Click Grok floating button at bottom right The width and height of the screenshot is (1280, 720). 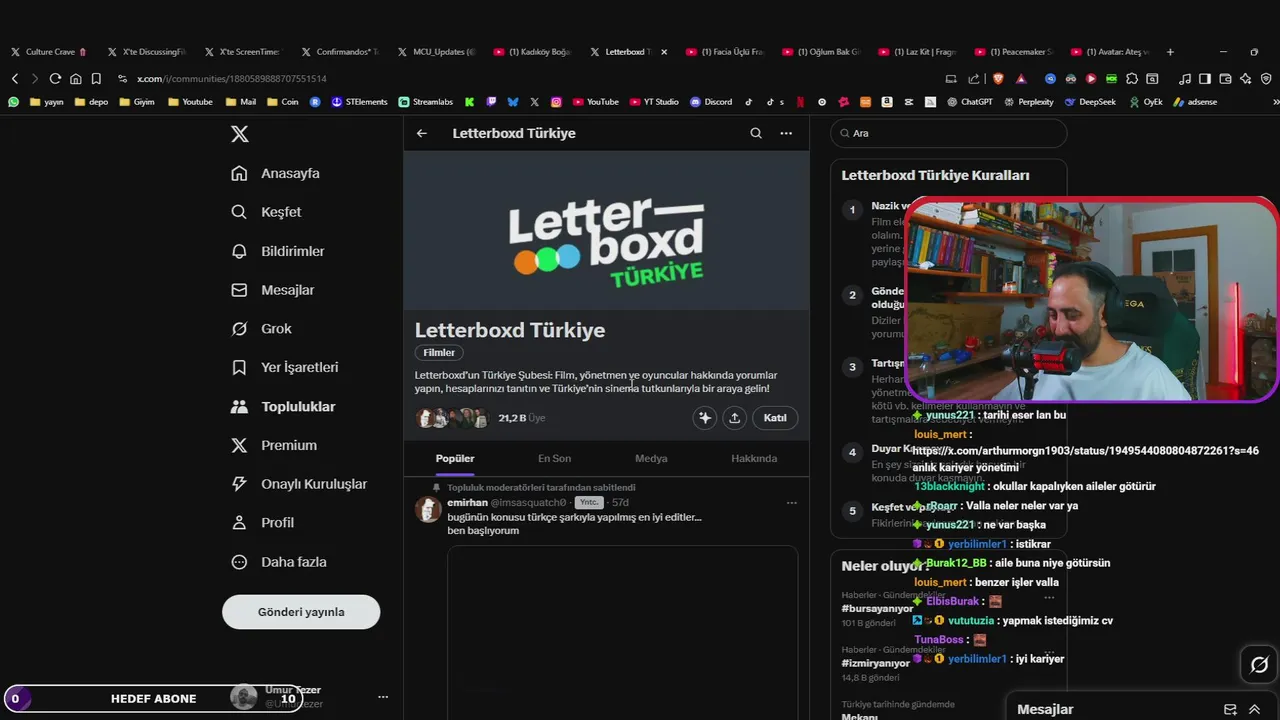coord(1259,664)
